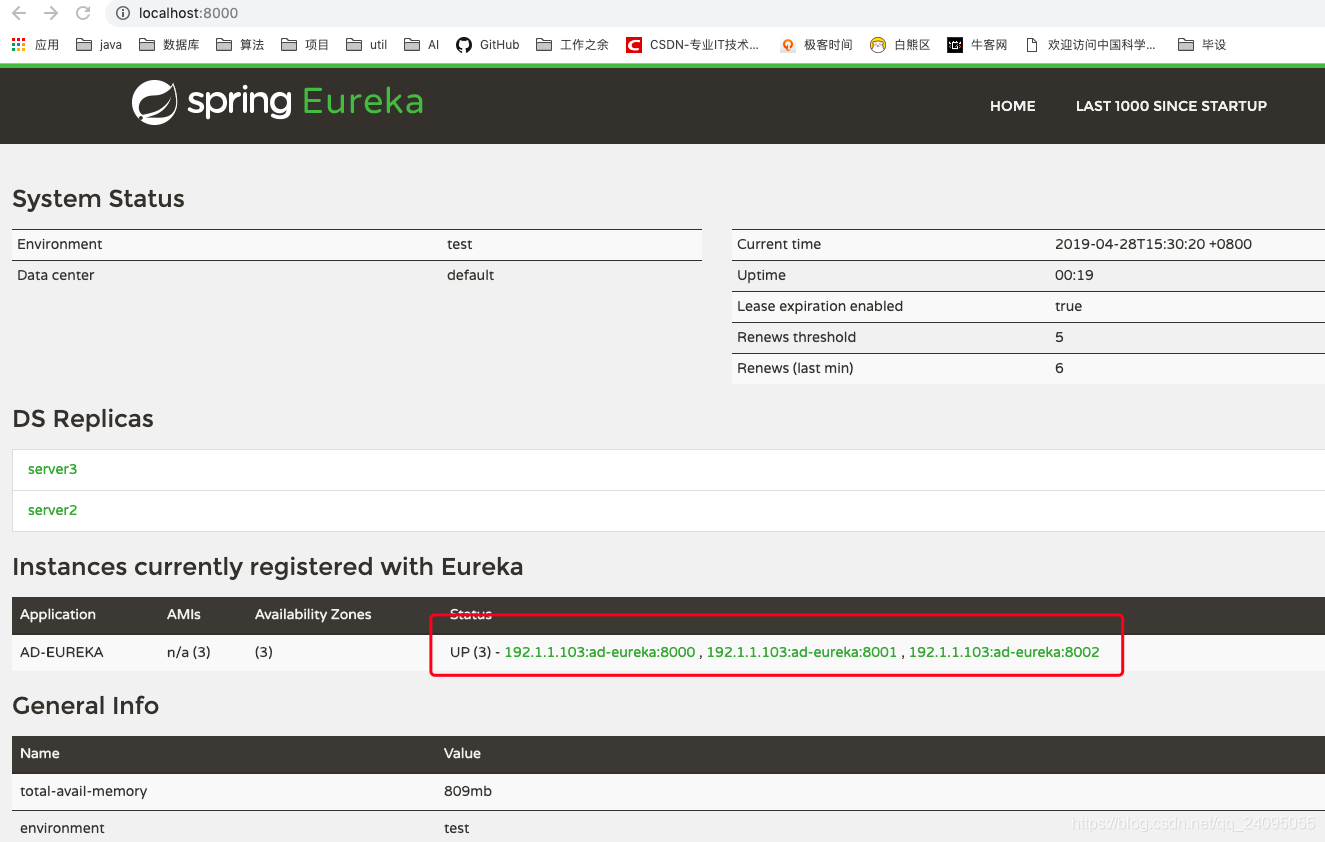Reload the page with refresh icon
The height and width of the screenshot is (842, 1325).
[x=83, y=13]
